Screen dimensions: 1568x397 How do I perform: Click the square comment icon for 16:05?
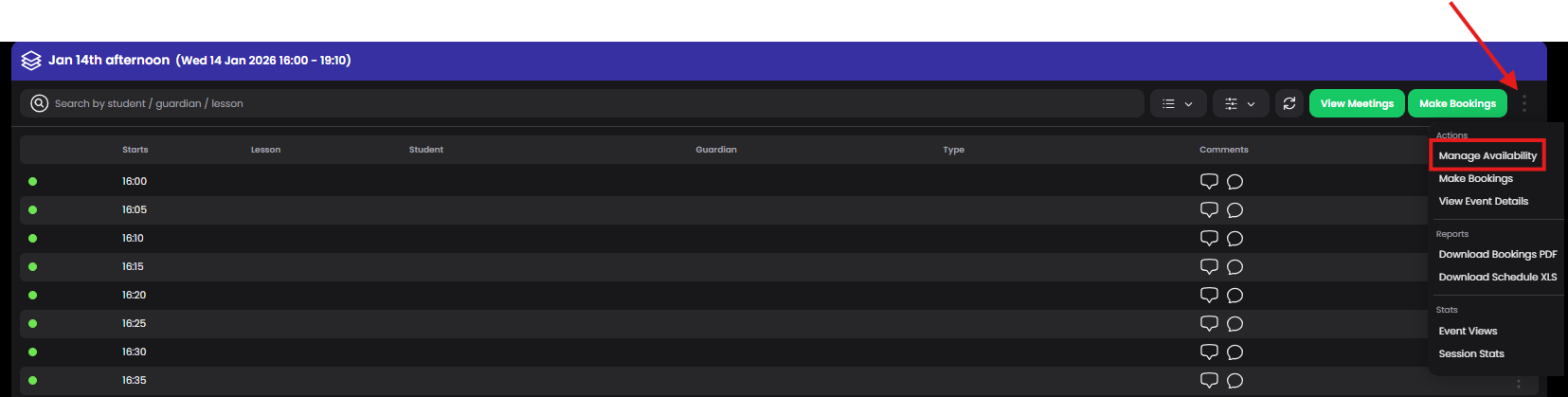click(x=1209, y=209)
